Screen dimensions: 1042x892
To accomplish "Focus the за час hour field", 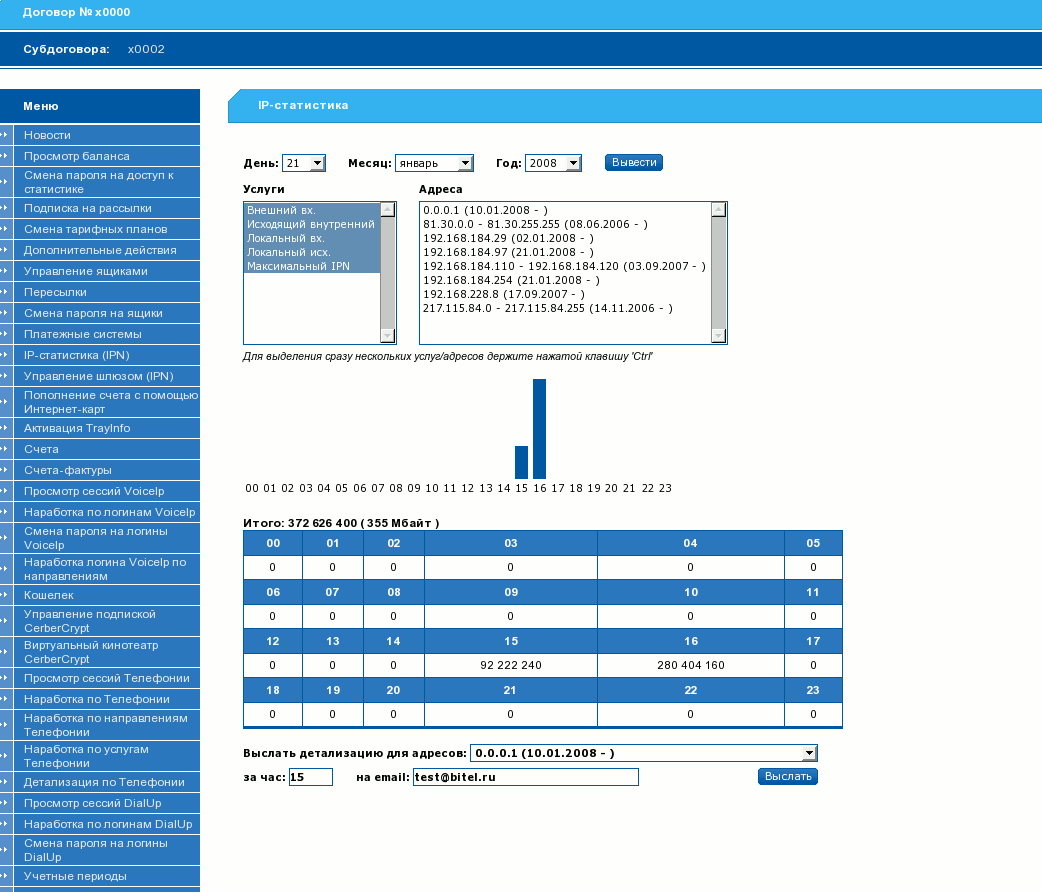I will (x=310, y=777).
